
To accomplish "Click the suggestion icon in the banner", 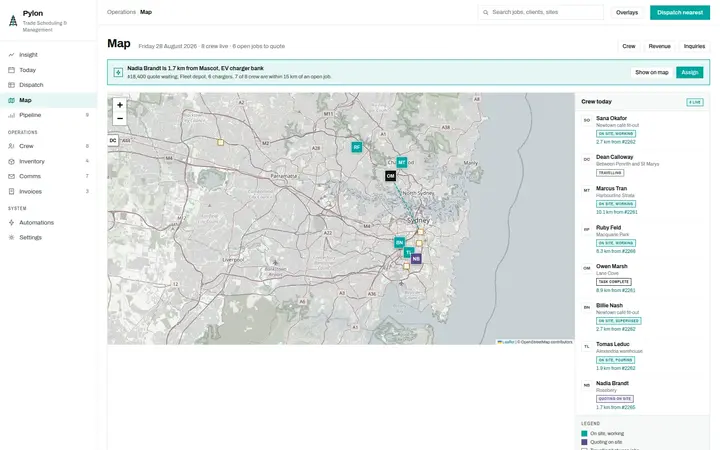I will pyautogui.click(x=118, y=73).
